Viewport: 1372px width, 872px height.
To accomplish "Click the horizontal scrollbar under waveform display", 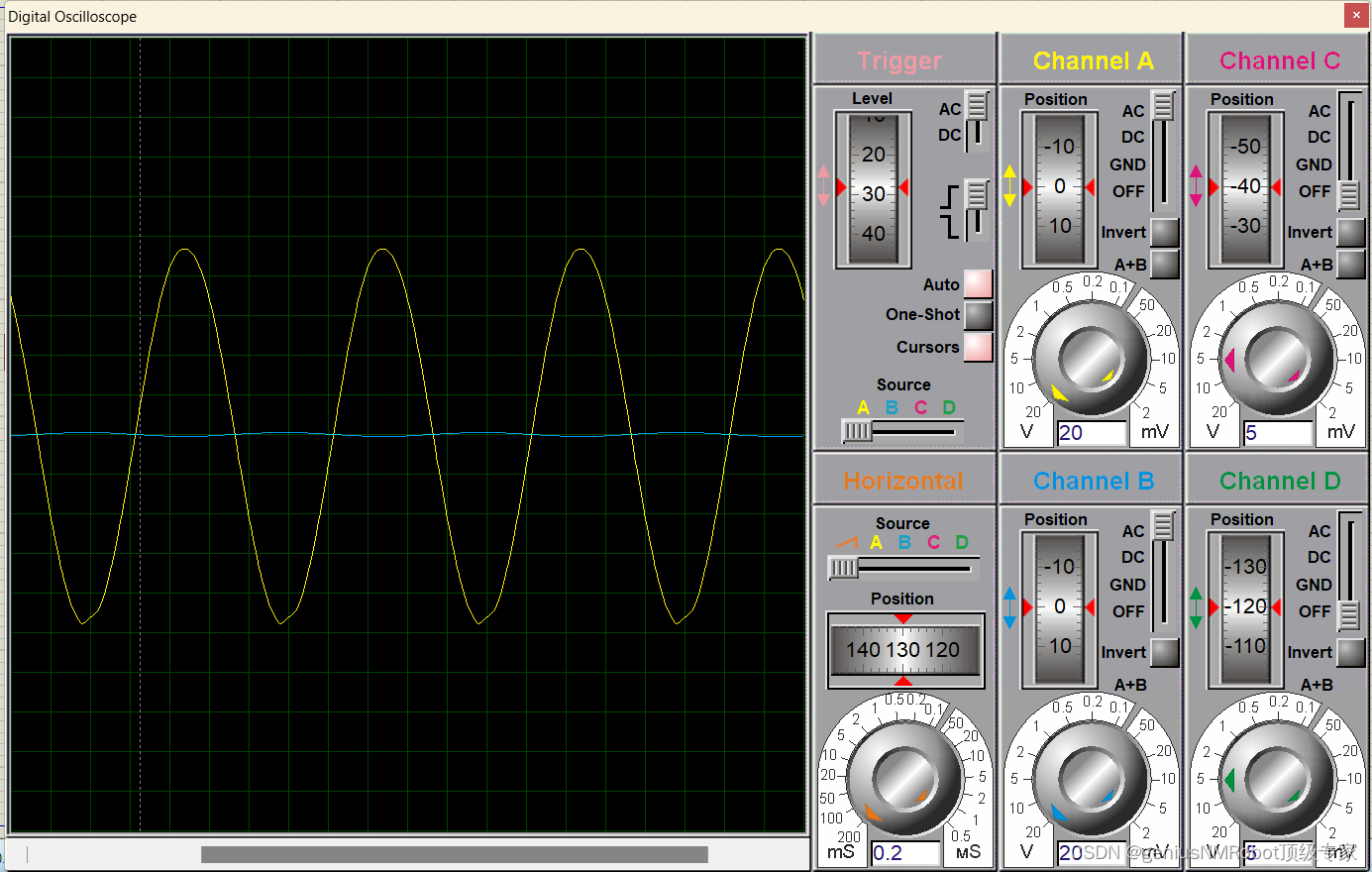I will (x=455, y=854).
